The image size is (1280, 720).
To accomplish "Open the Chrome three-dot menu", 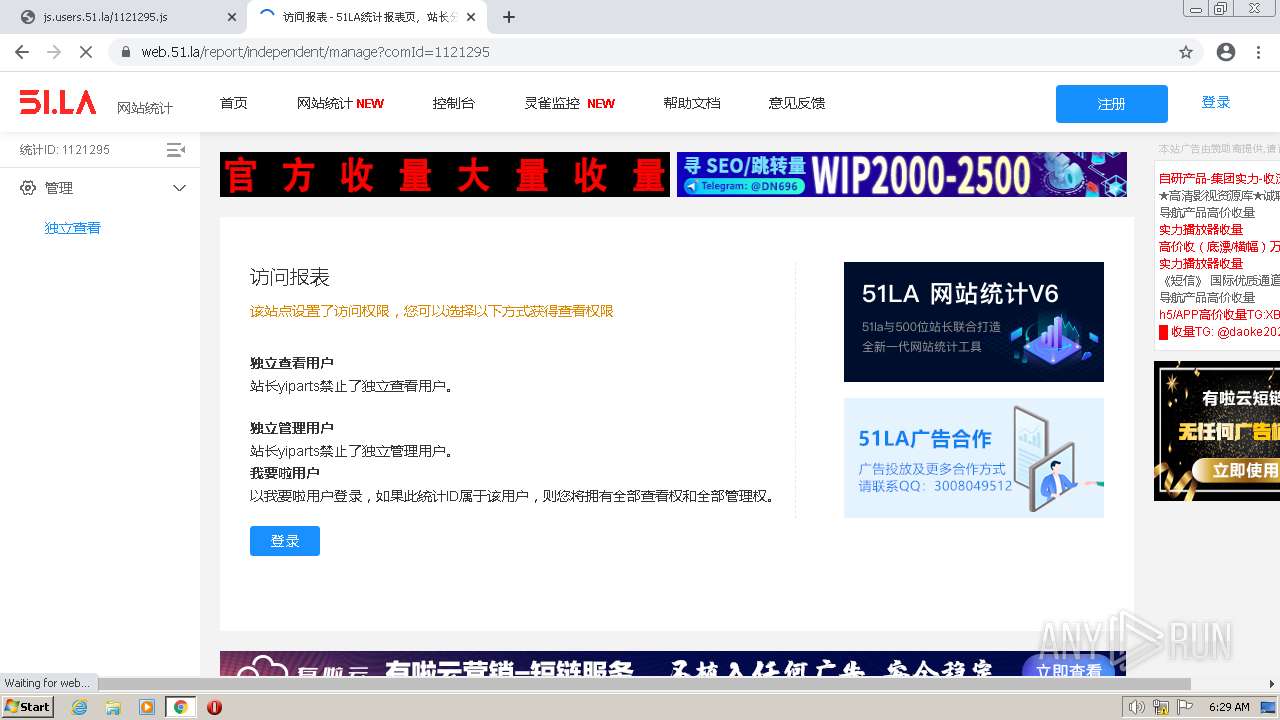I will (1258, 52).
